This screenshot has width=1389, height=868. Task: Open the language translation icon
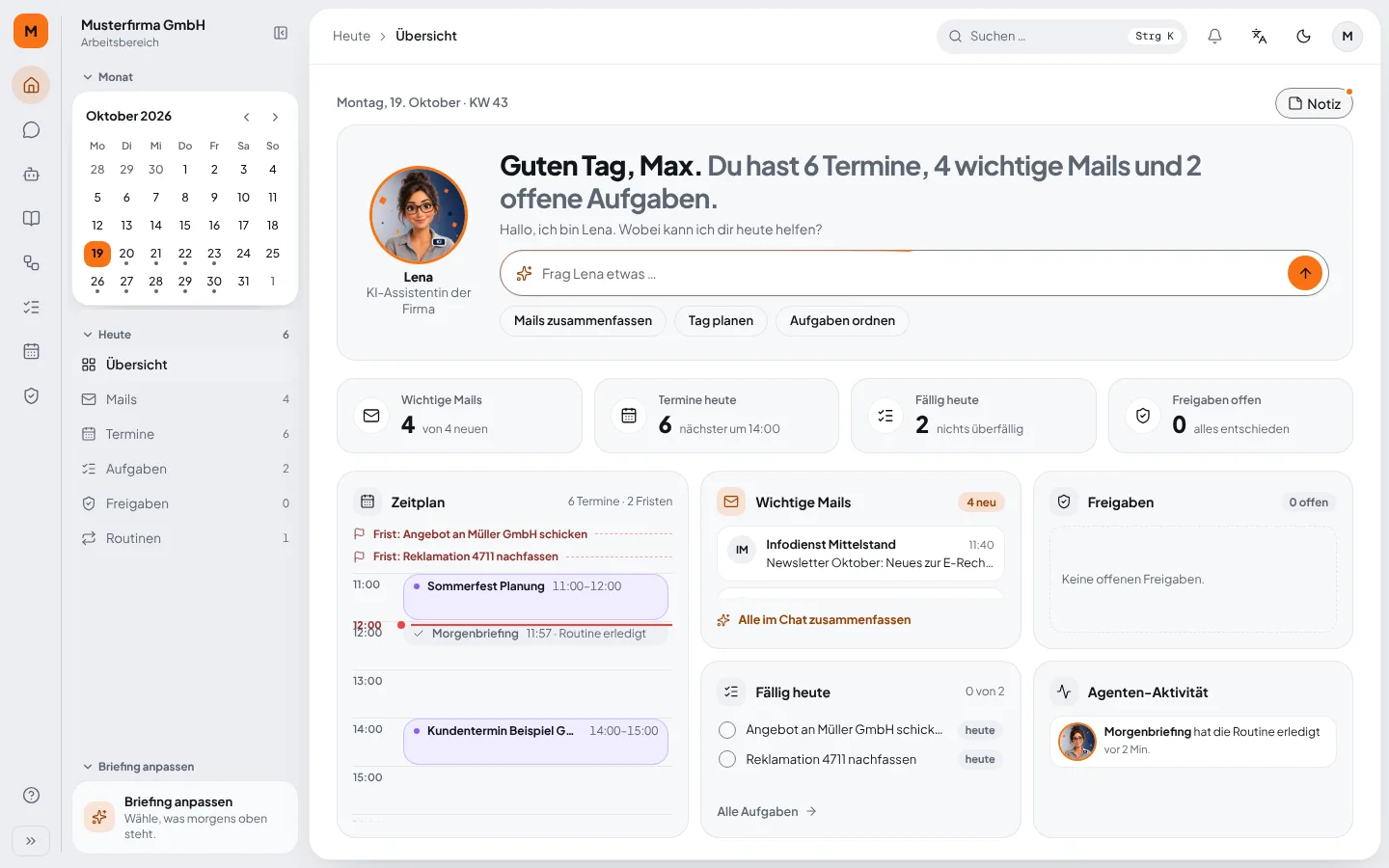pyautogui.click(x=1259, y=36)
